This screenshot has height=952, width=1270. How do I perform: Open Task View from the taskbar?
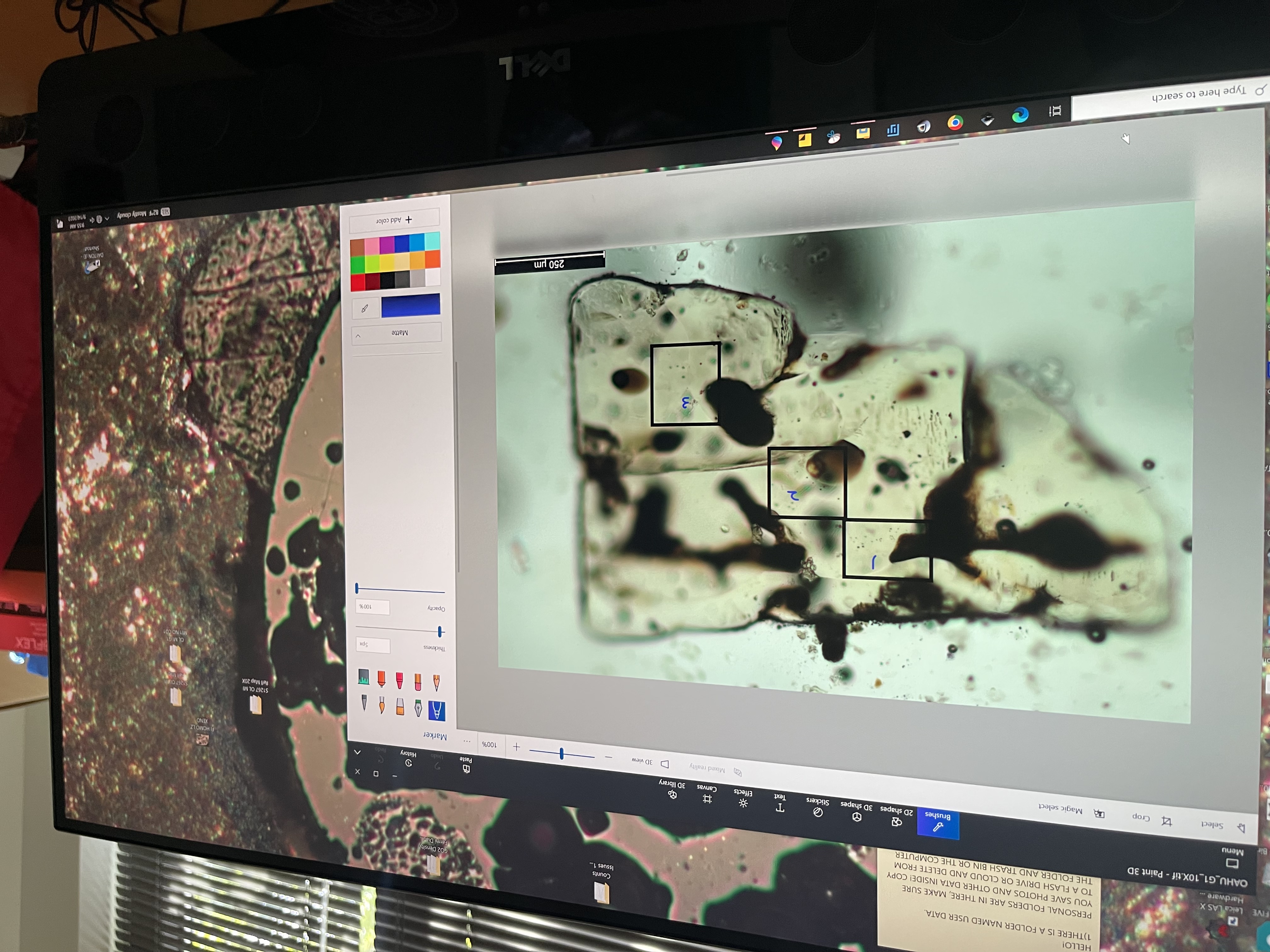1055,111
